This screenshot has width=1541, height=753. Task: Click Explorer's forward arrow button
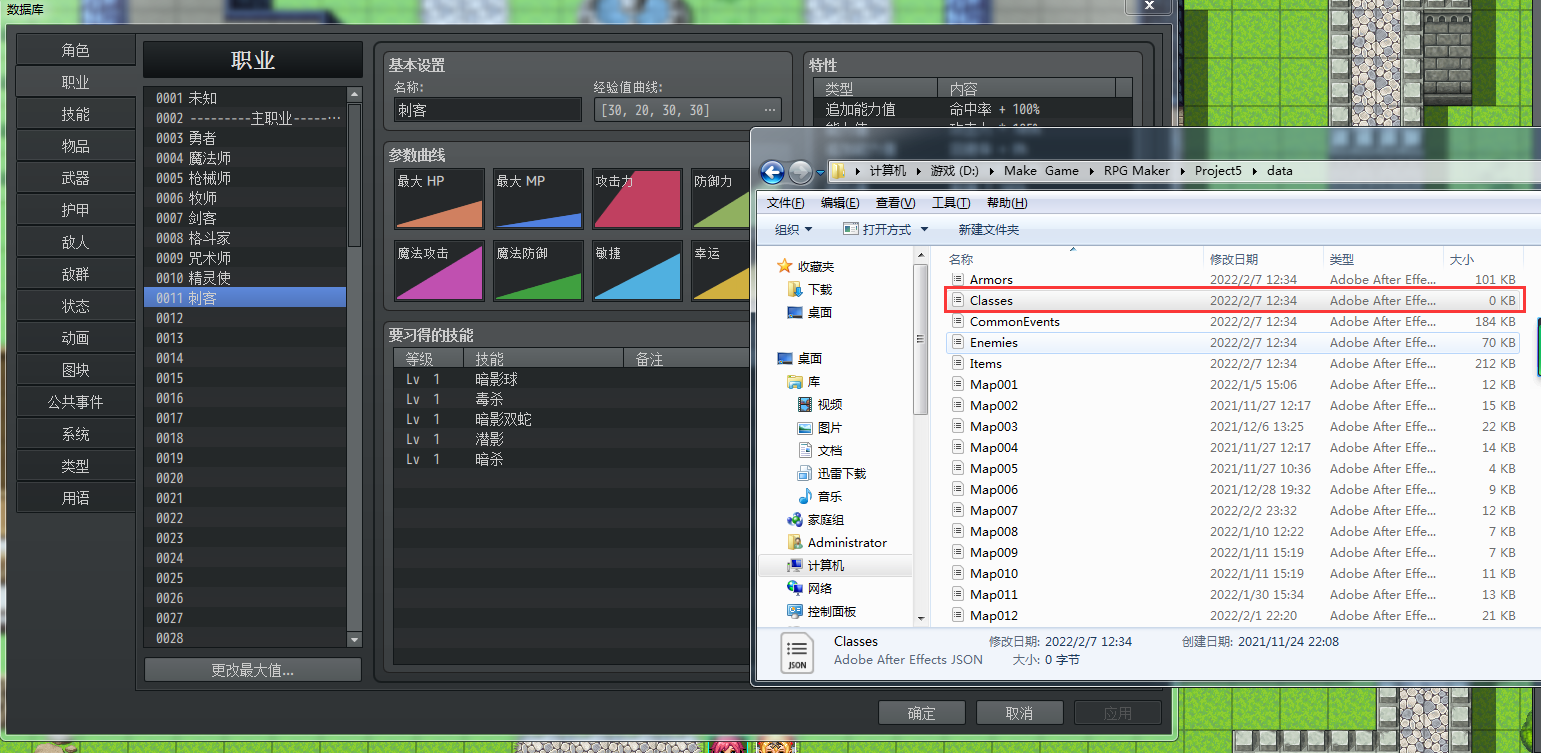(x=800, y=172)
